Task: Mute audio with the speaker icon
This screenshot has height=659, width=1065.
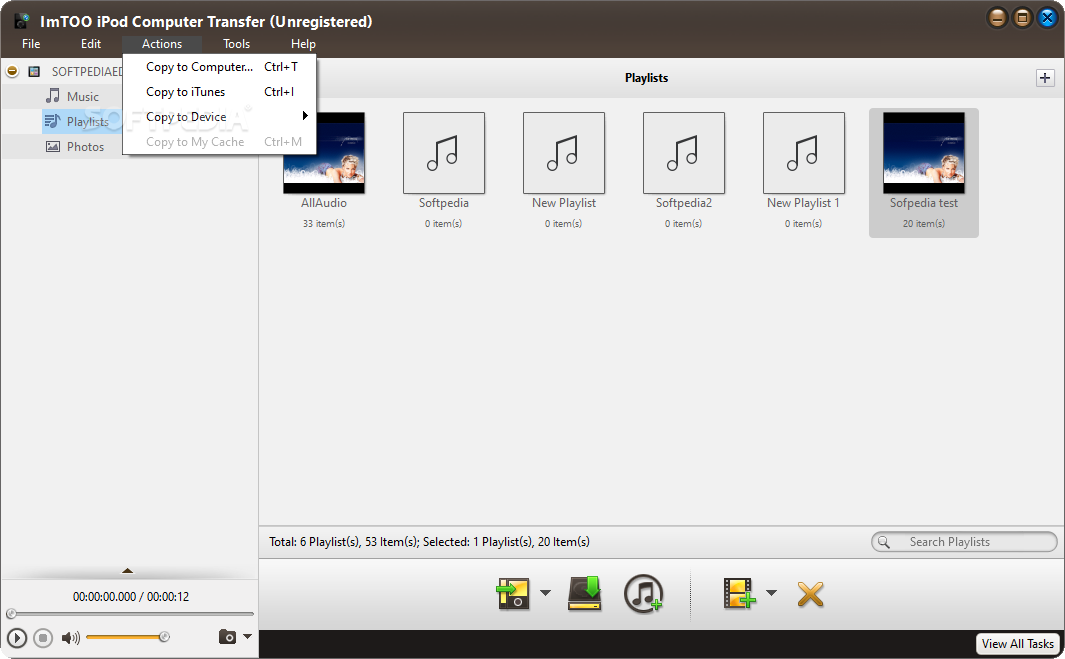Action: click(x=70, y=638)
